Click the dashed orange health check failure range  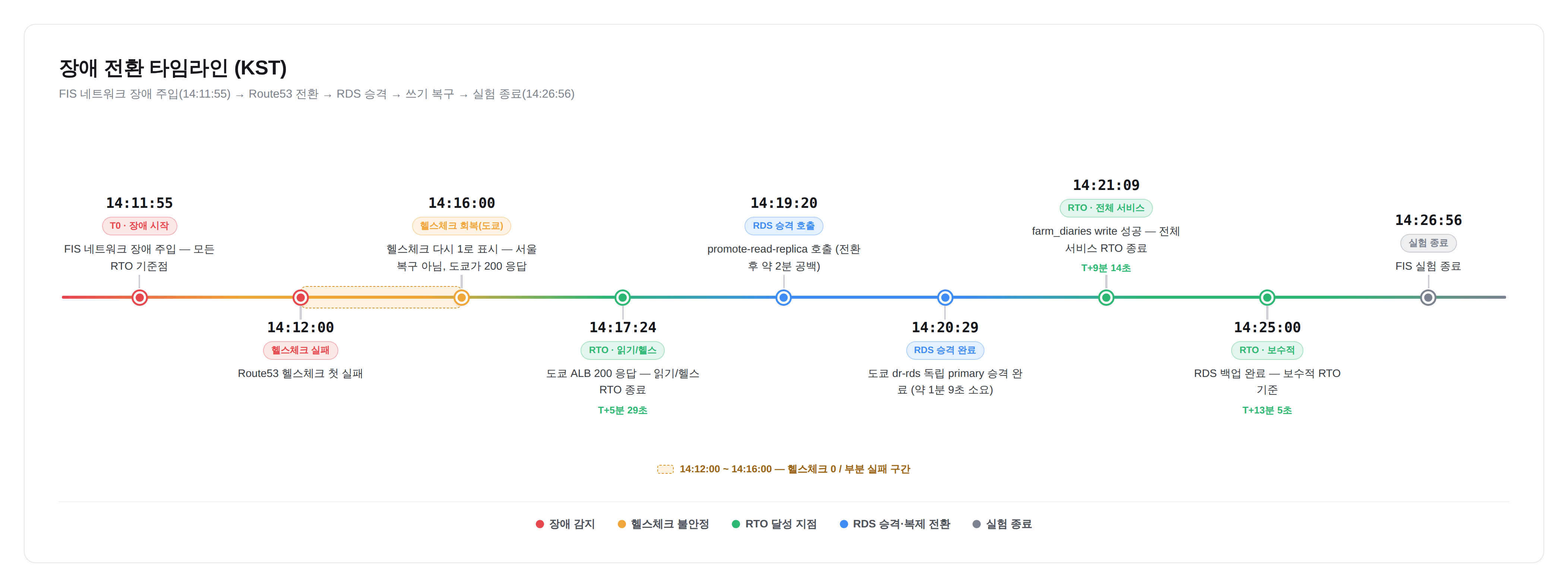pyautogui.click(x=381, y=298)
